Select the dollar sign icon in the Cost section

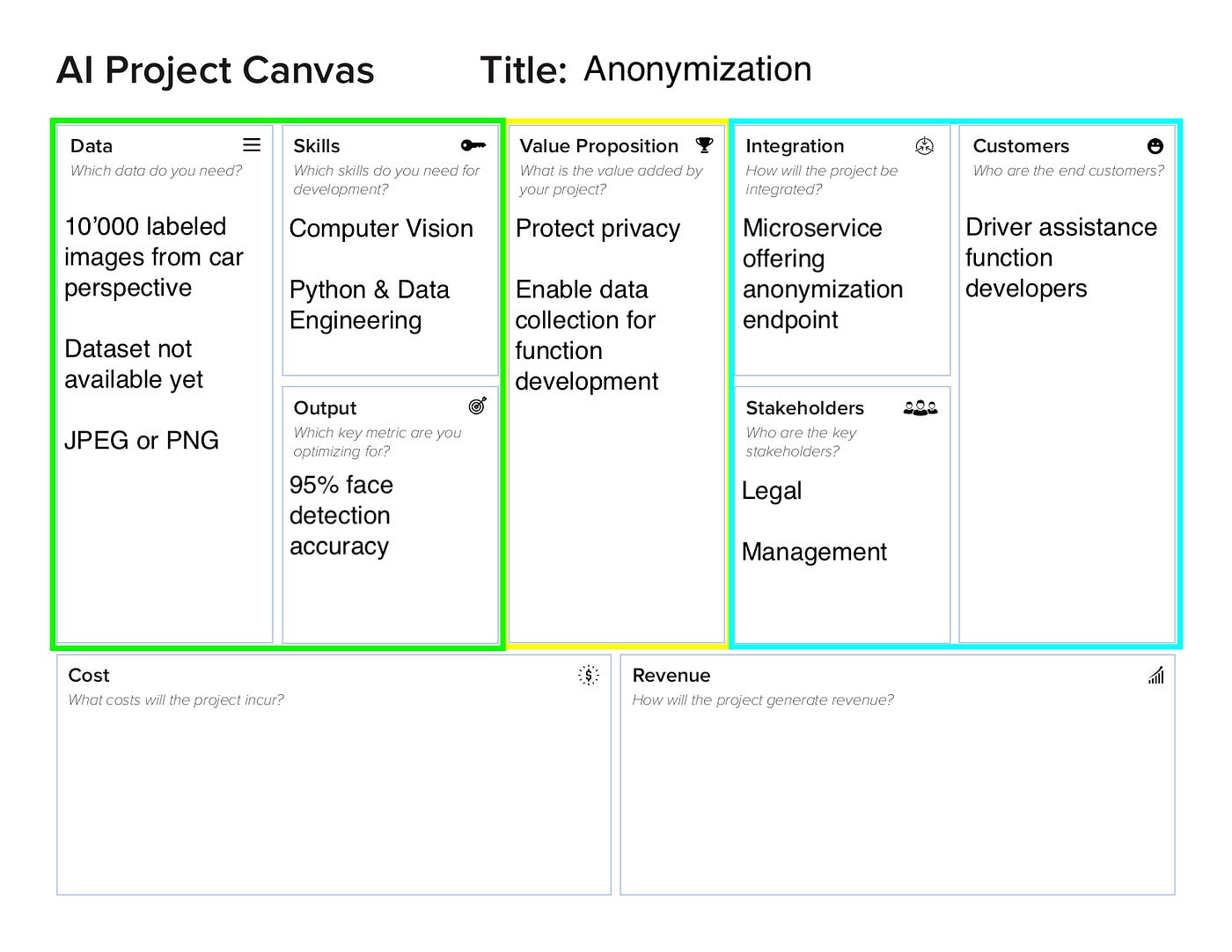[588, 674]
